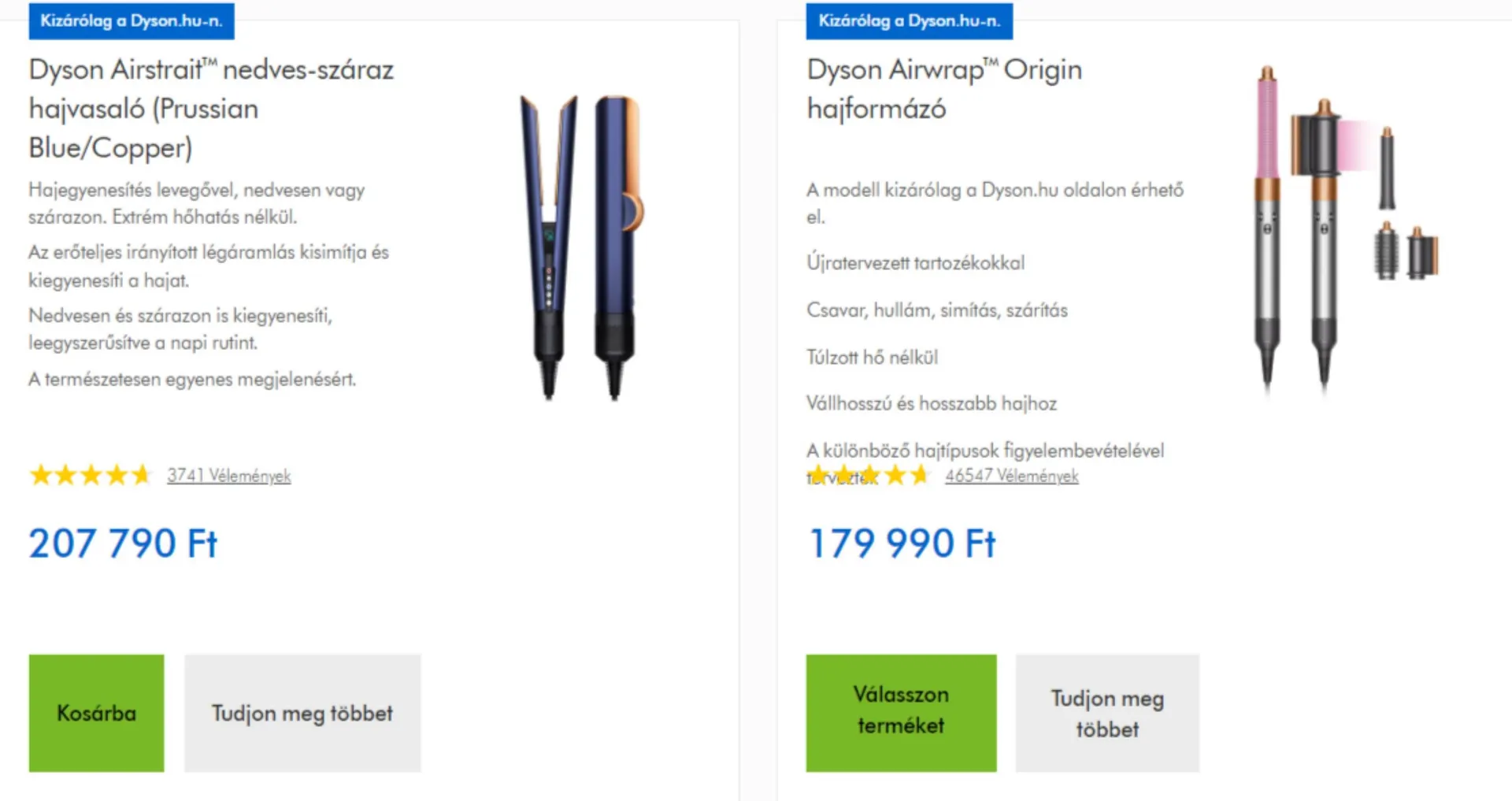Open the Dyson Airwrap Origin hajformázó title
This screenshot has height=801, width=1512.
pyautogui.click(x=943, y=88)
